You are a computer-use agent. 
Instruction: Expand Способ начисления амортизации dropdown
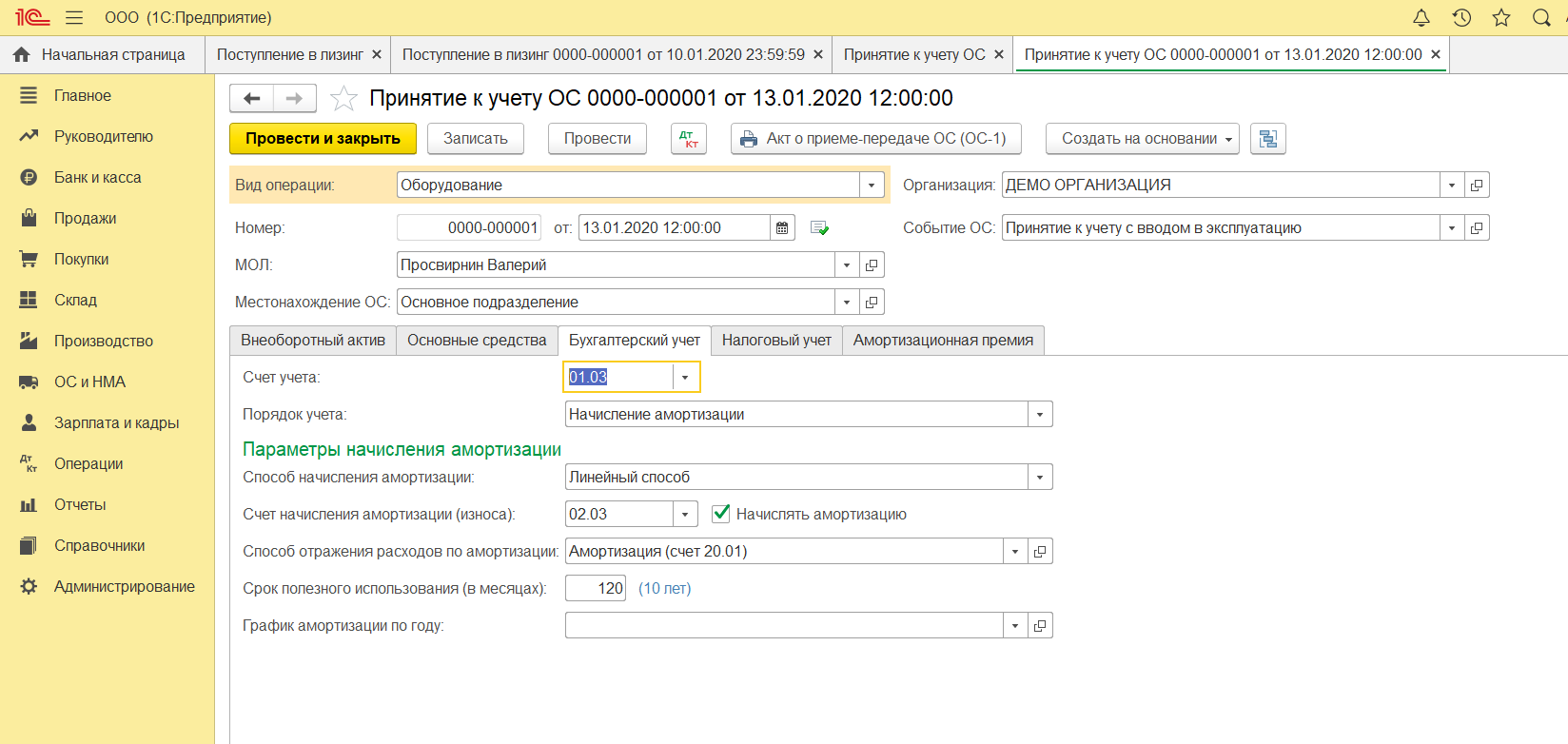[1040, 478]
